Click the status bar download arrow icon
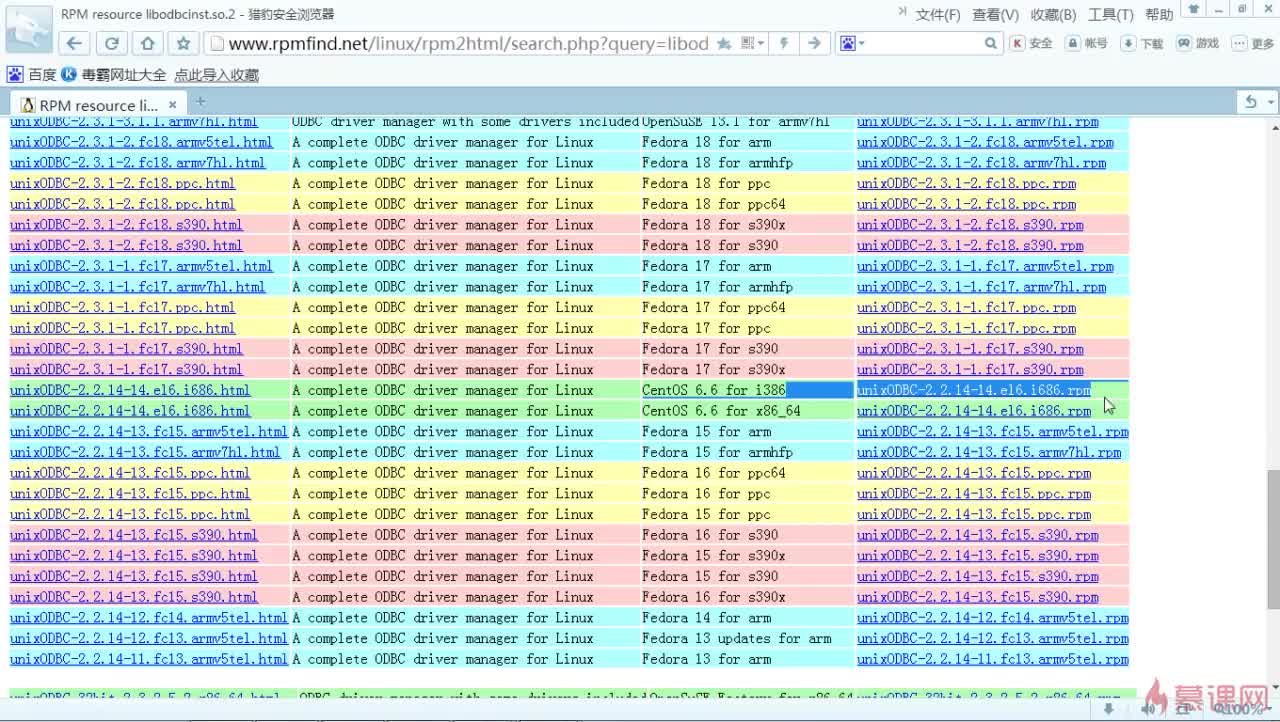1280x722 pixels. [x=1109, y=709]
